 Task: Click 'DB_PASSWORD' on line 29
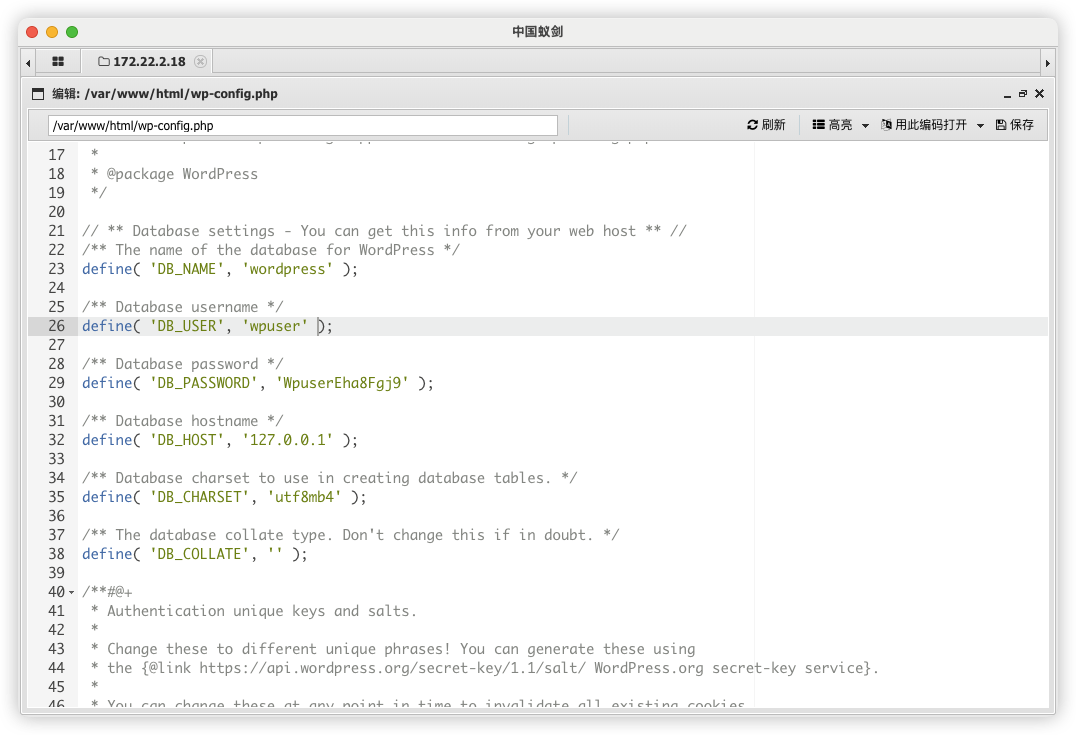pos(204,383)
